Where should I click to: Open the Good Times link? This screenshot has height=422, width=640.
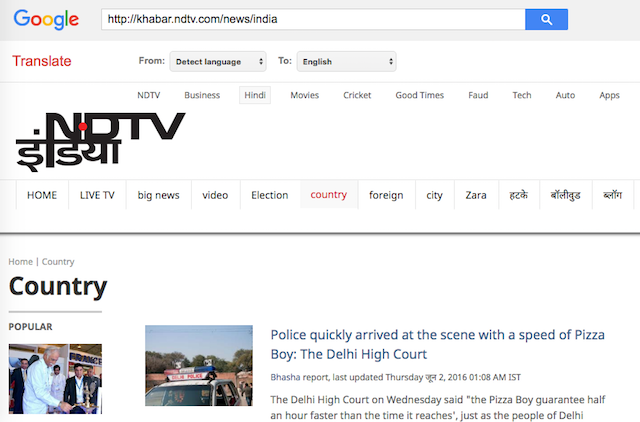pyautogui.click(x=419, y=95)
